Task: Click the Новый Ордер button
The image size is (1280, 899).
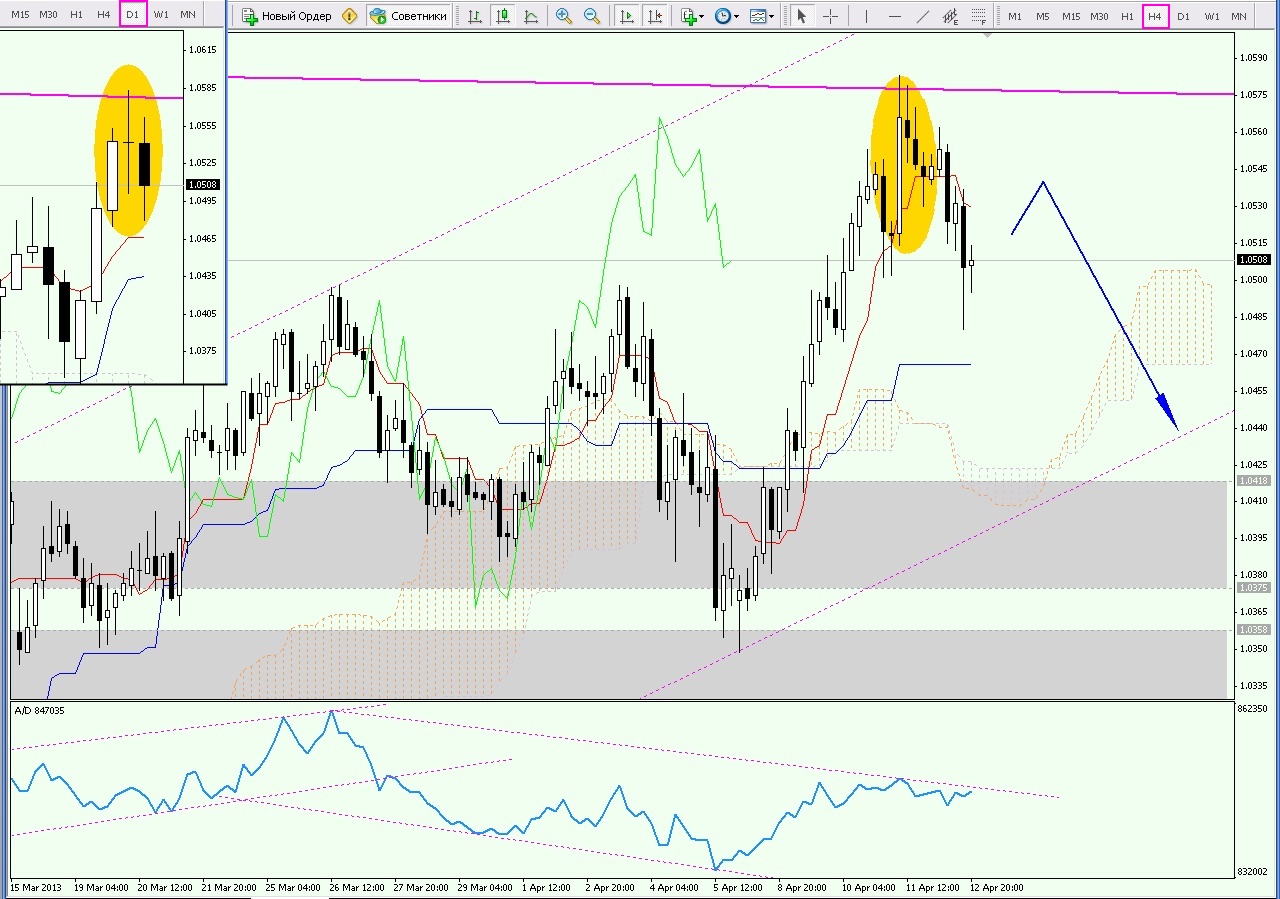Action: point(288,16)
